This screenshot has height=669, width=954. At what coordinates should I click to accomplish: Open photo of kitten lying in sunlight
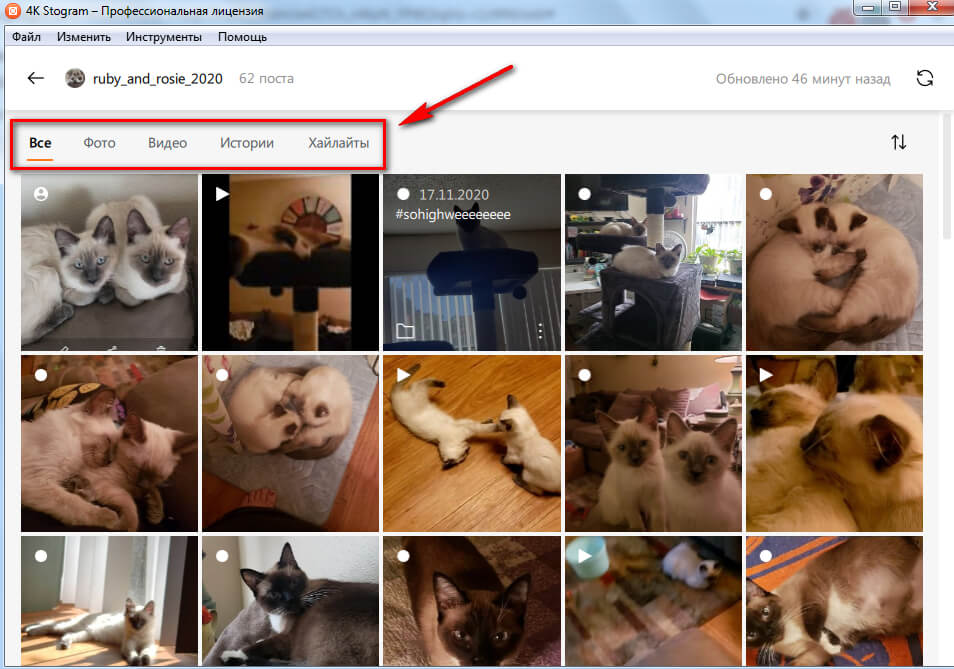(x=109, y=601)
